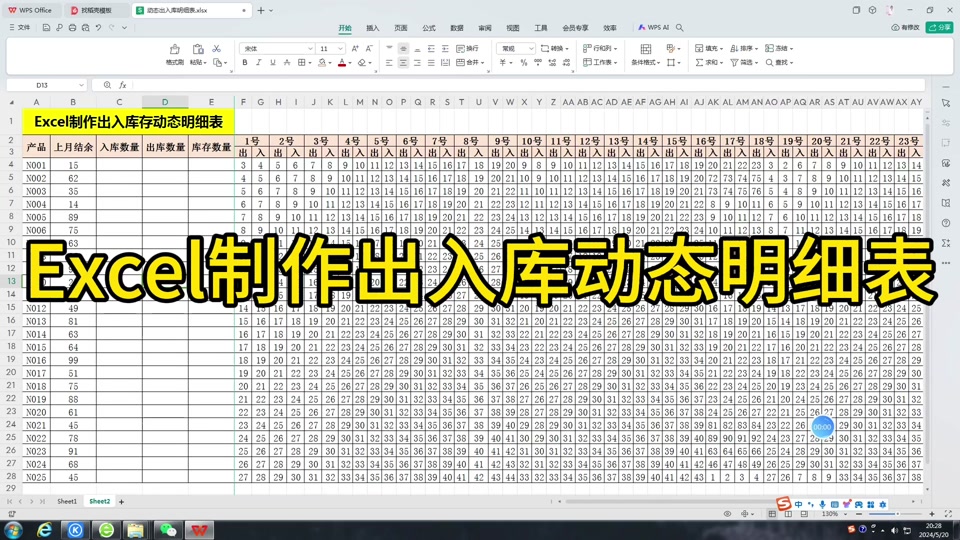Click the Find (查找) magnifier icon
This screenshot has width=960, height=540.
(x=770, y=62)
